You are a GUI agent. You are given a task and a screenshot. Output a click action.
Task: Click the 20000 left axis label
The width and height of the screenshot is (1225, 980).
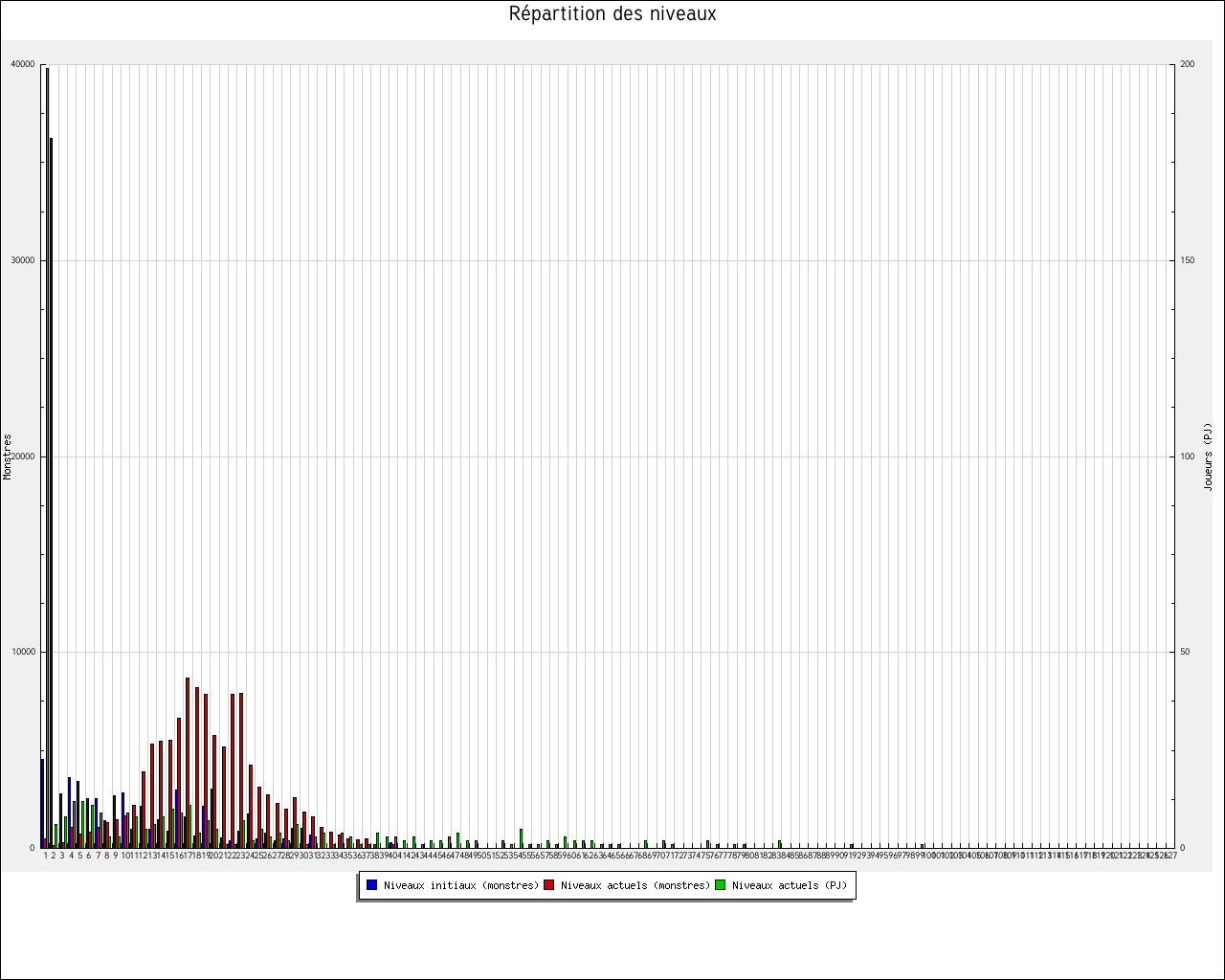(x=22, y=457)
